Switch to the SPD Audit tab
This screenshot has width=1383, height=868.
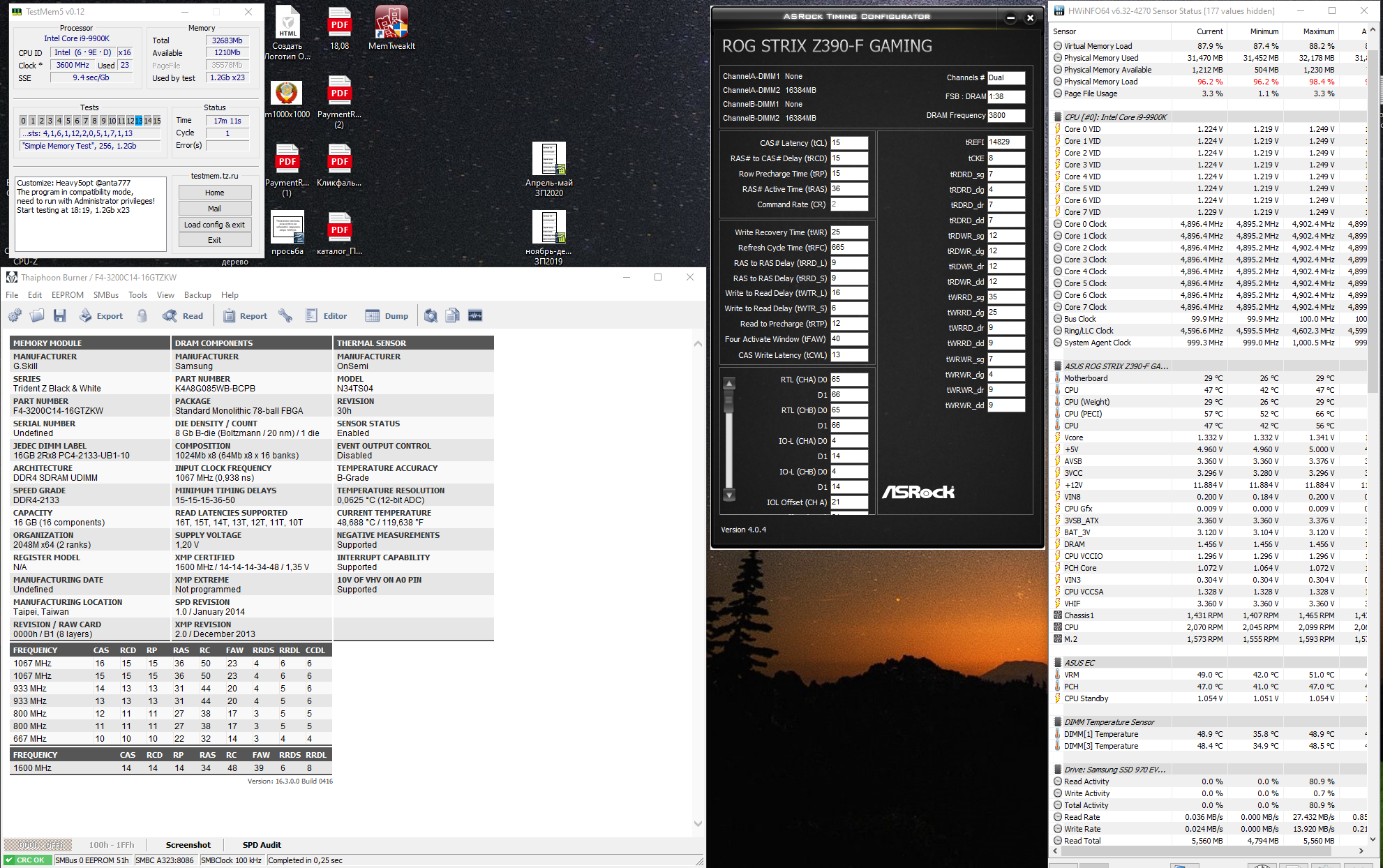[262, 845]
